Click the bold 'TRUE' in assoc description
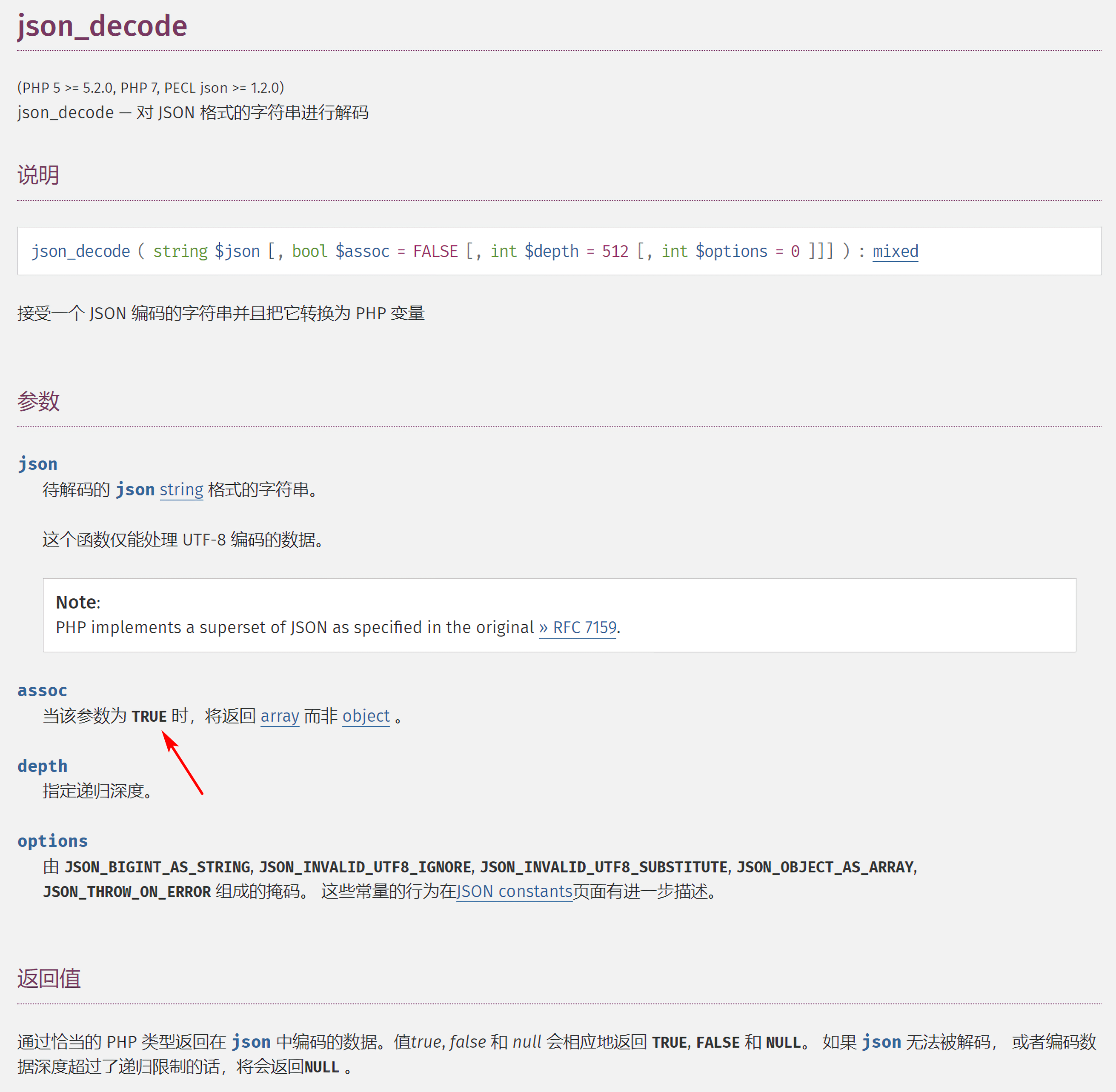 149,716
